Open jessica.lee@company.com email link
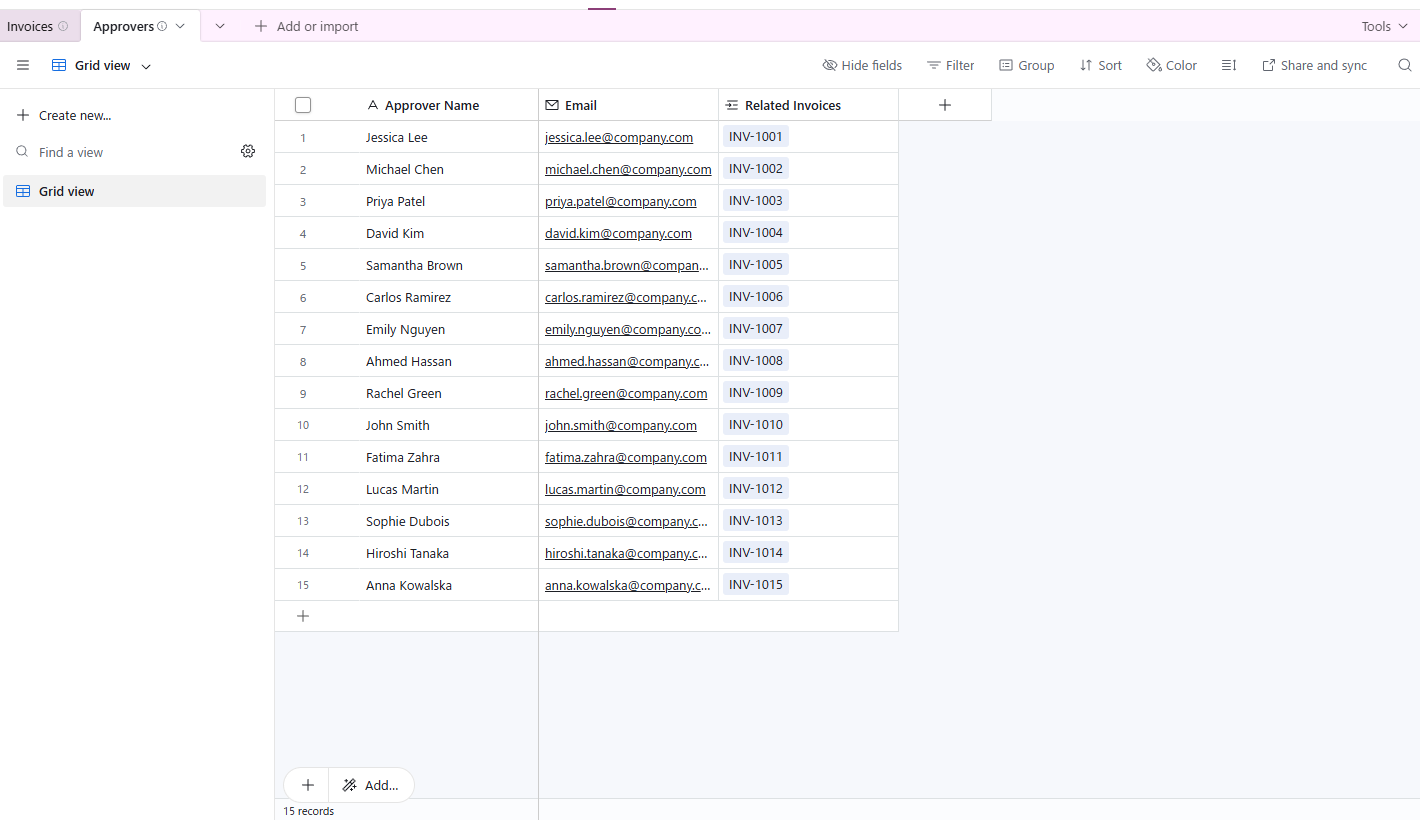 [x=619, y=137]
